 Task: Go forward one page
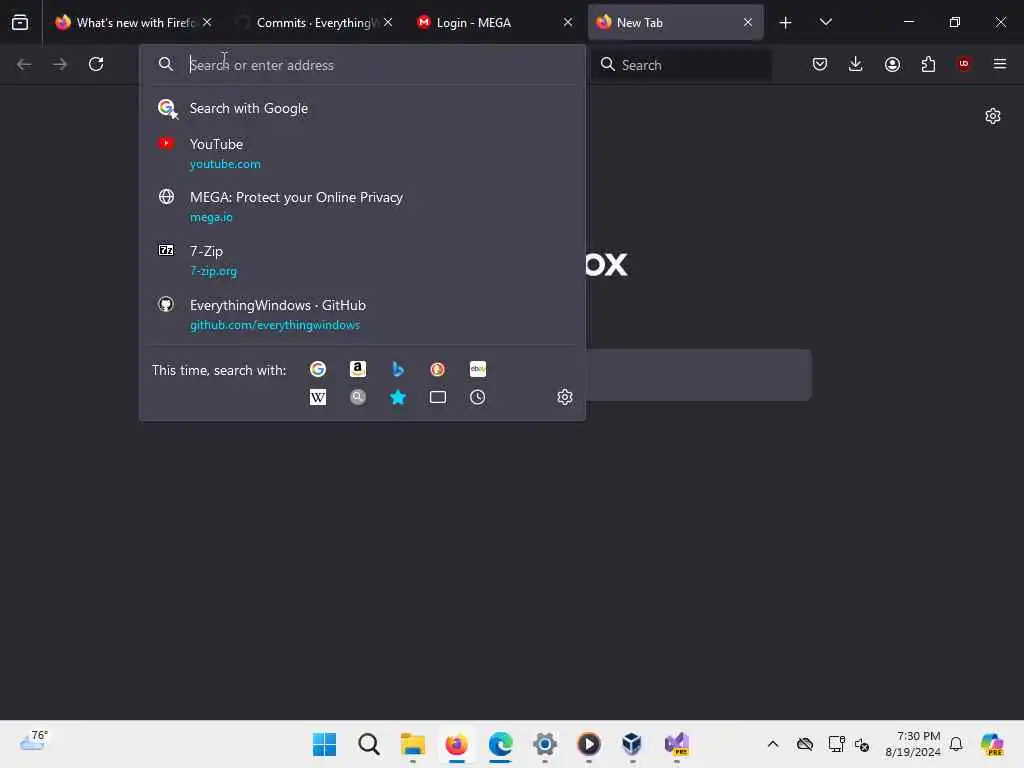[x=60, y=64]
